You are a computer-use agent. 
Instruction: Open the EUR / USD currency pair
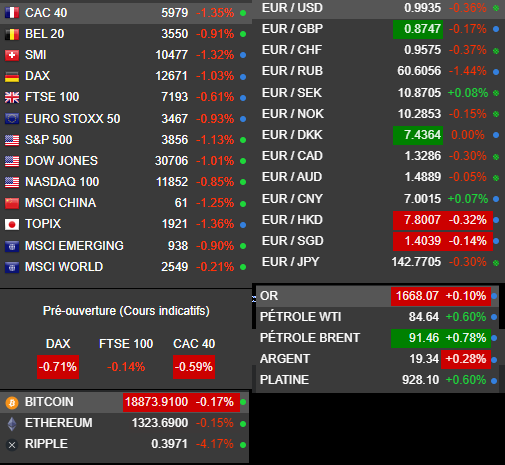(292, 8)
